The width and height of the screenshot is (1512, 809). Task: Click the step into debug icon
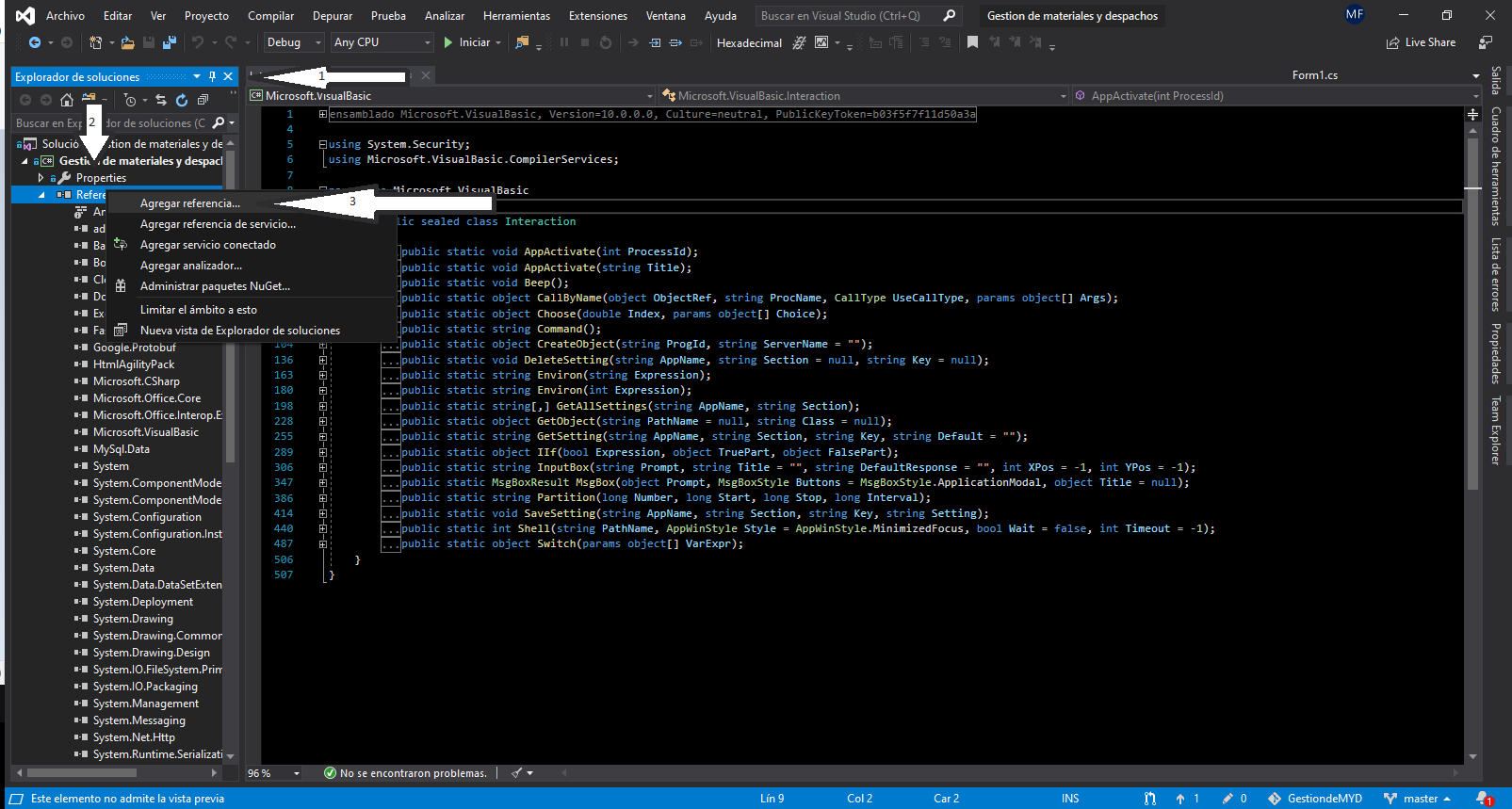tap(655, 42)
